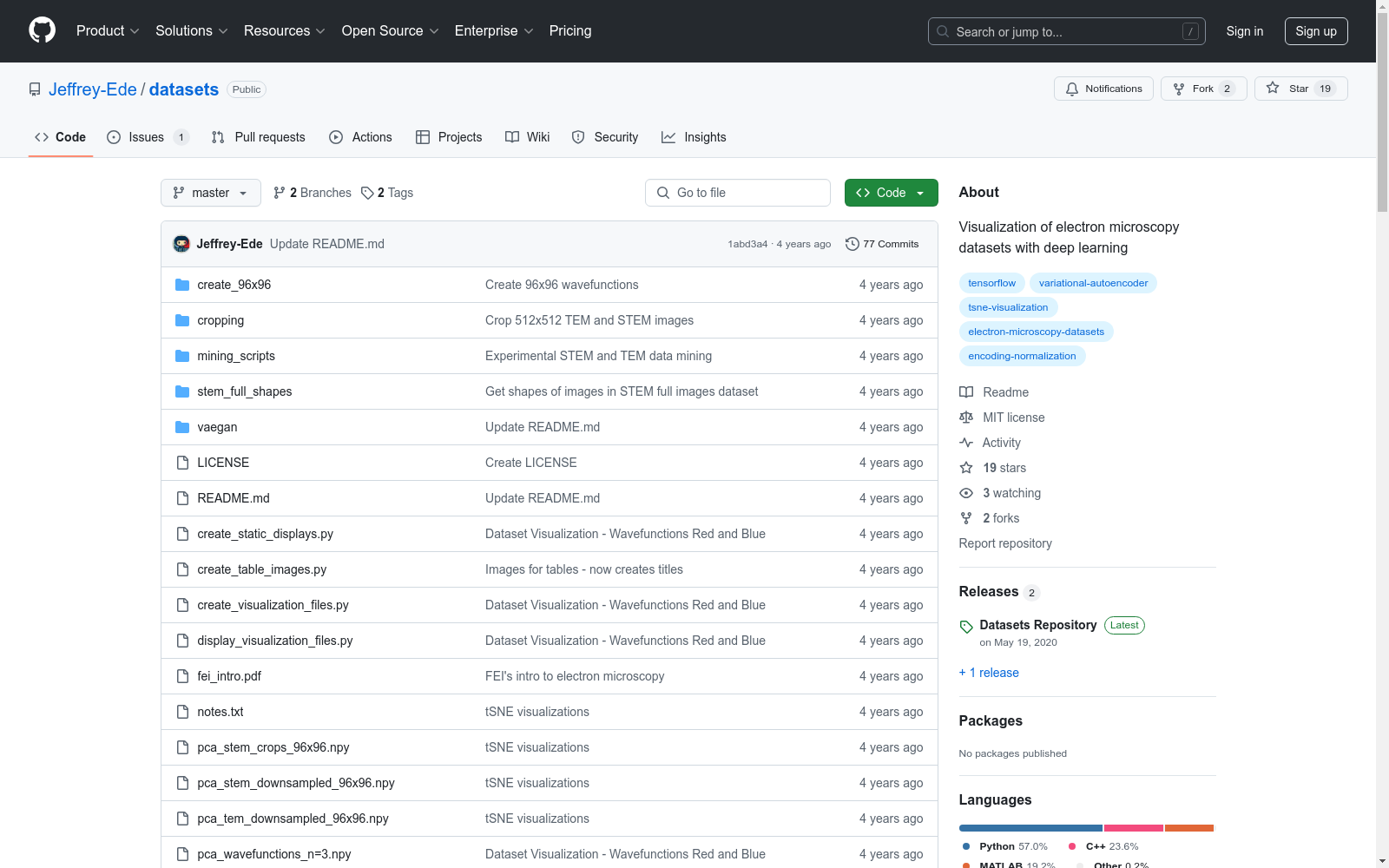1389x868 pixels.
Task: Open the Branches list
Action: (x=313, y=193)
